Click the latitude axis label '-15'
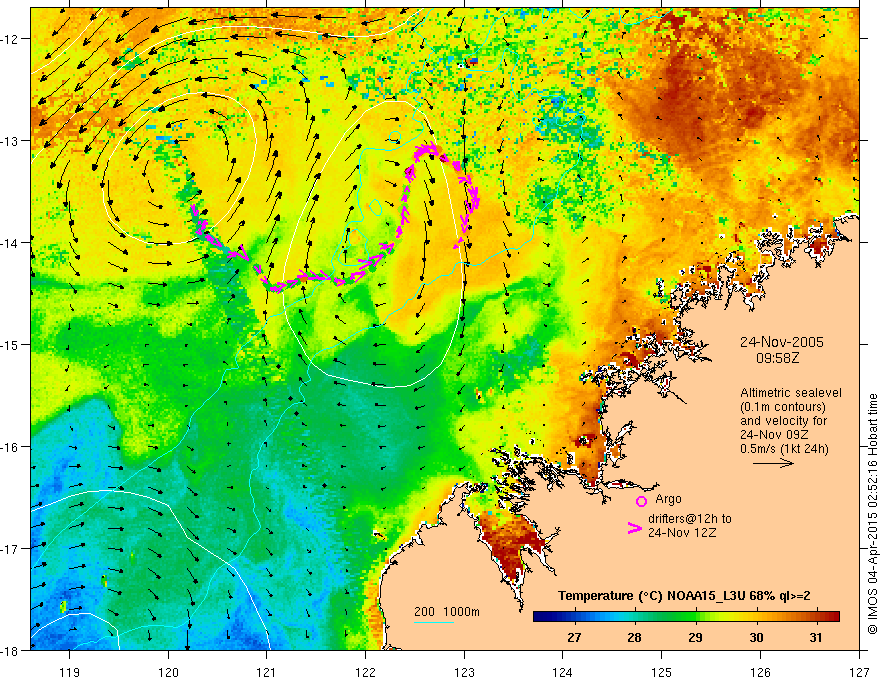 tap(10, 344)
